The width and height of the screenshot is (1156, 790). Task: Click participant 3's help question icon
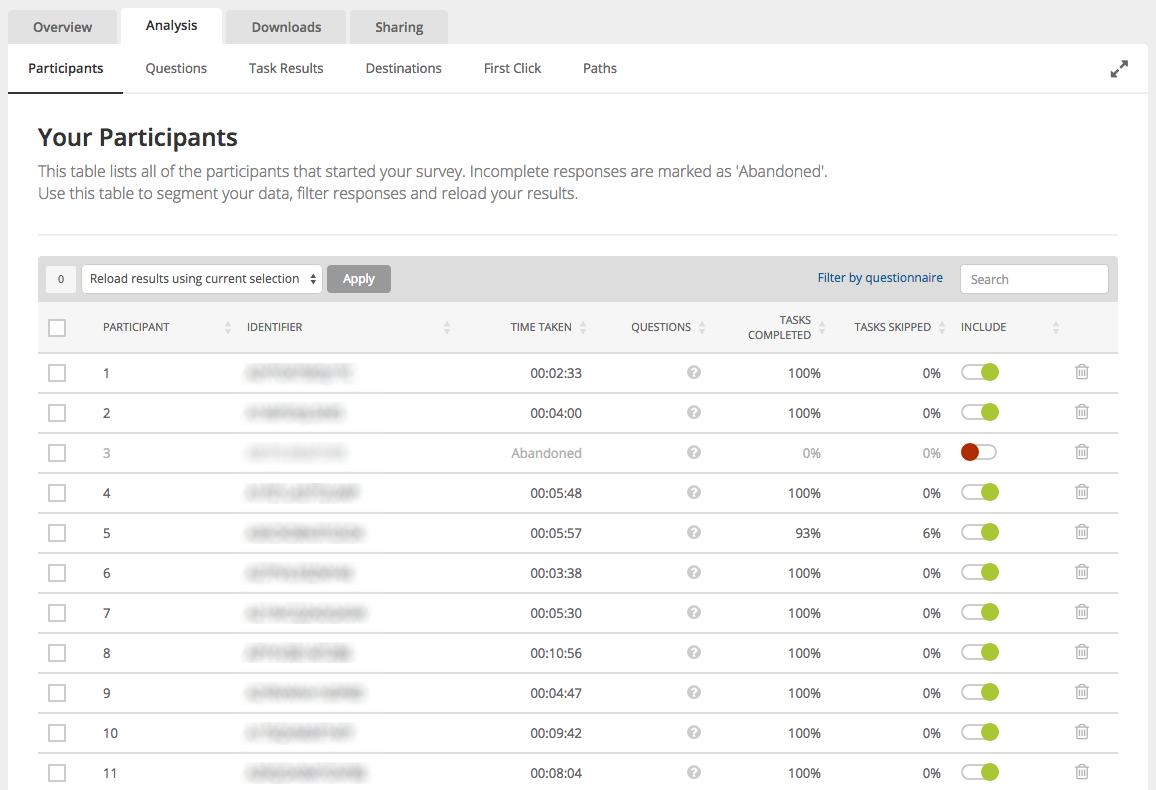pos(693,452)
